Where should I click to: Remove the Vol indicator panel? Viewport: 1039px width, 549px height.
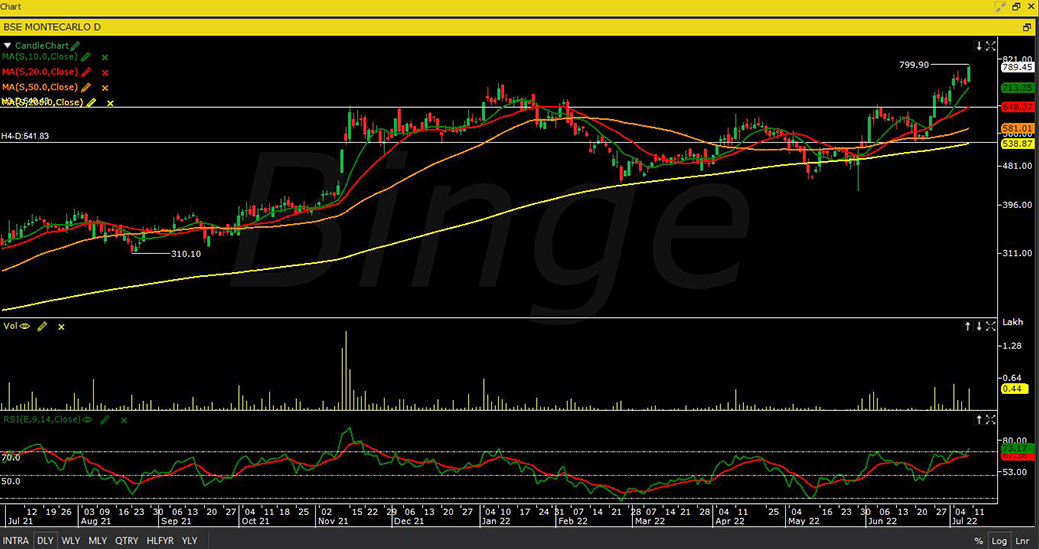point(62,326)
